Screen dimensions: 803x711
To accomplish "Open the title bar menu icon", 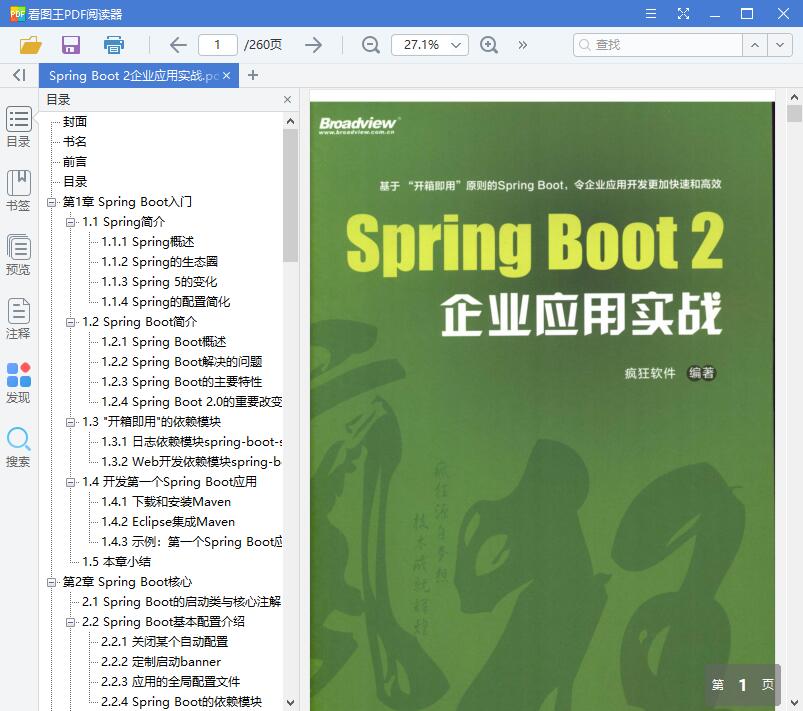I will (651, 13).
